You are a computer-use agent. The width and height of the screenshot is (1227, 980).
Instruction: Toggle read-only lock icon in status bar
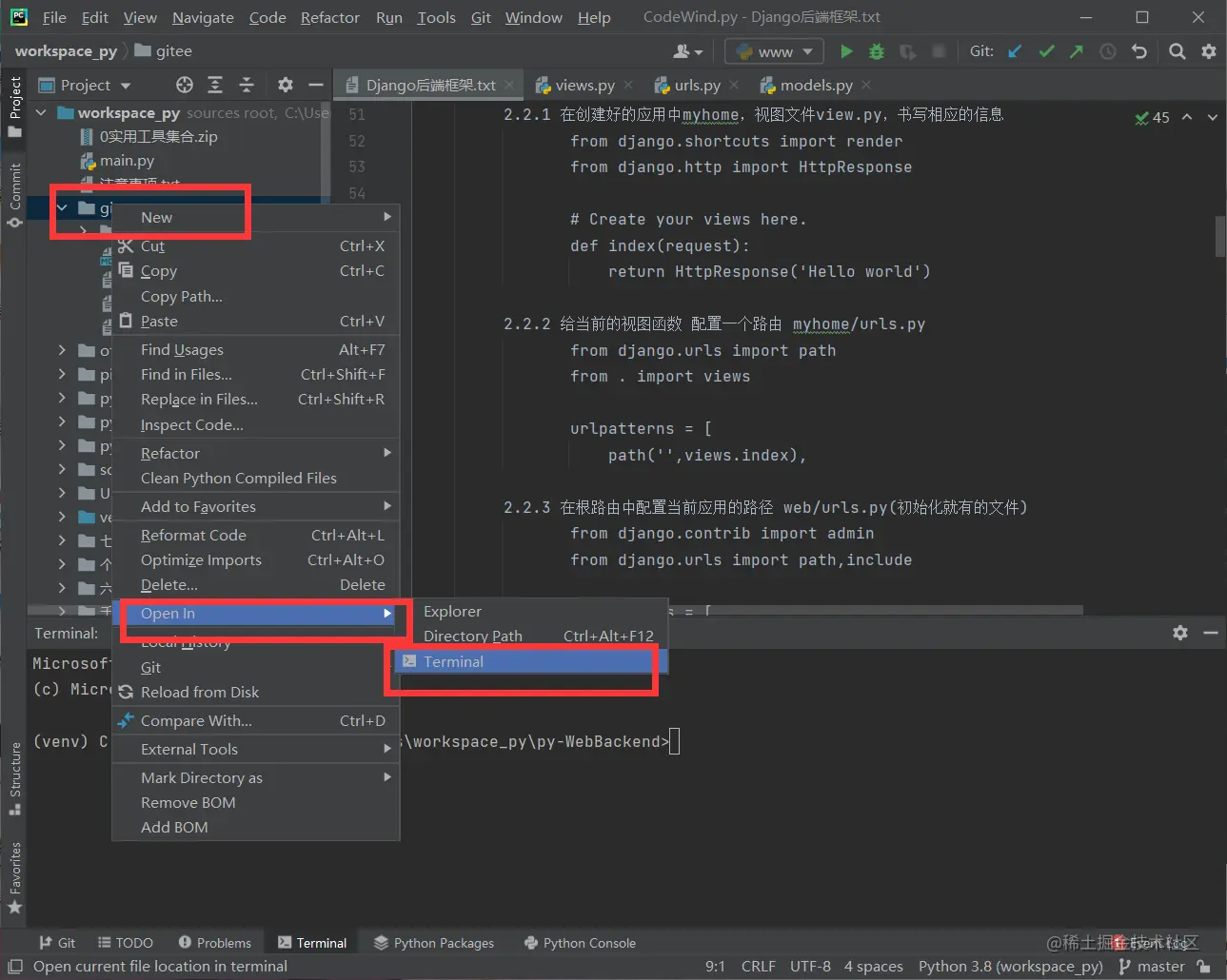pos(1204,967)
